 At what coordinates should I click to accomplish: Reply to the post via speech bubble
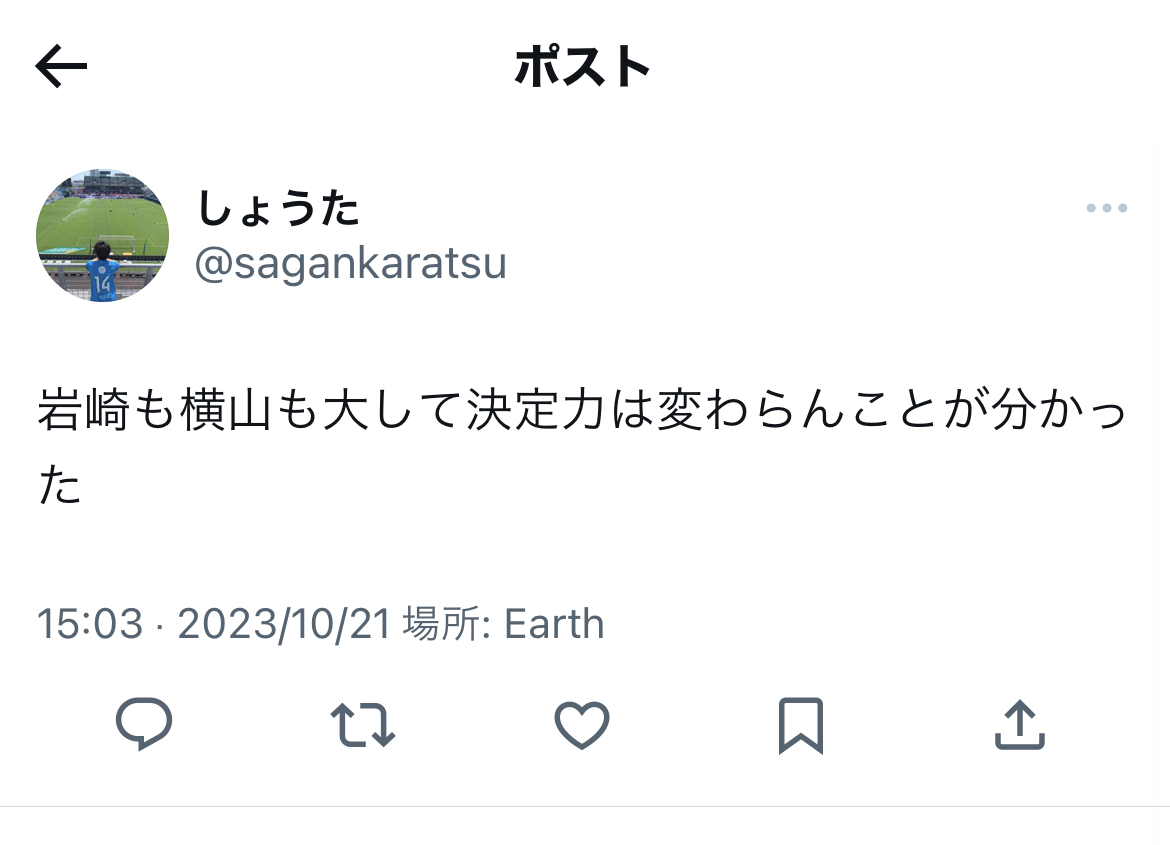click(x=145, y=724)
